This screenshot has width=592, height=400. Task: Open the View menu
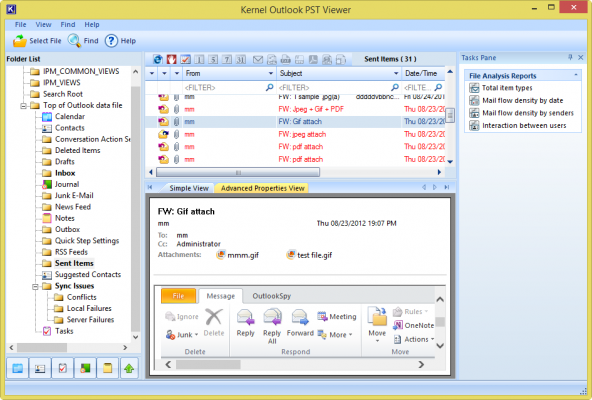43,25
